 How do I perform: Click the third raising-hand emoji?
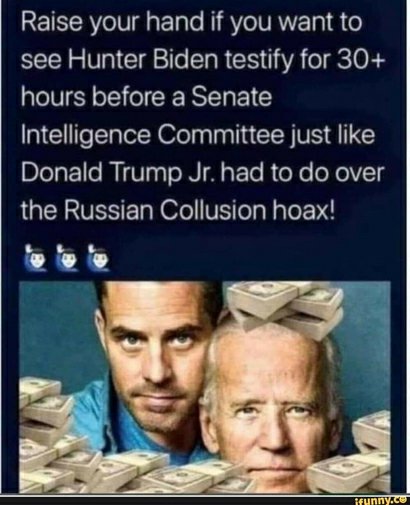(98, 258)
